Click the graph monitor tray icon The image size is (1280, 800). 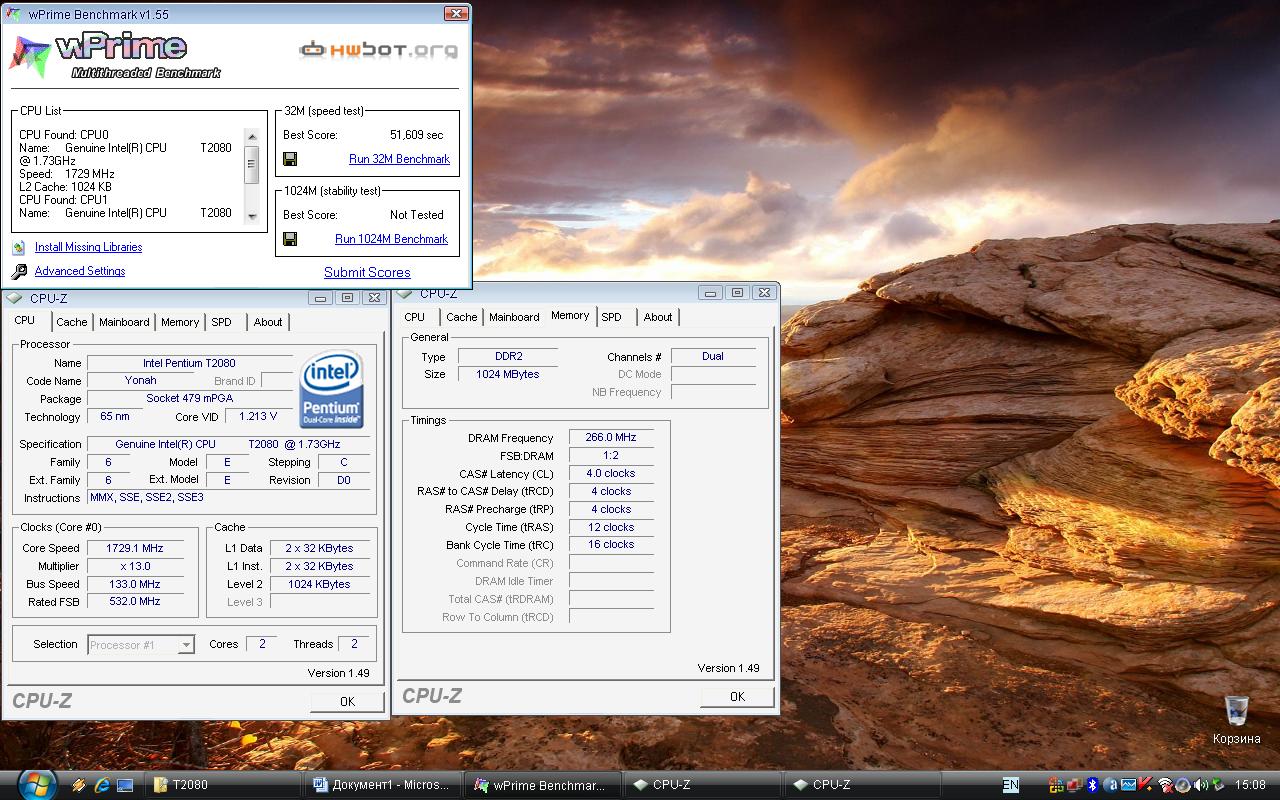click(x=1128, y=785)
